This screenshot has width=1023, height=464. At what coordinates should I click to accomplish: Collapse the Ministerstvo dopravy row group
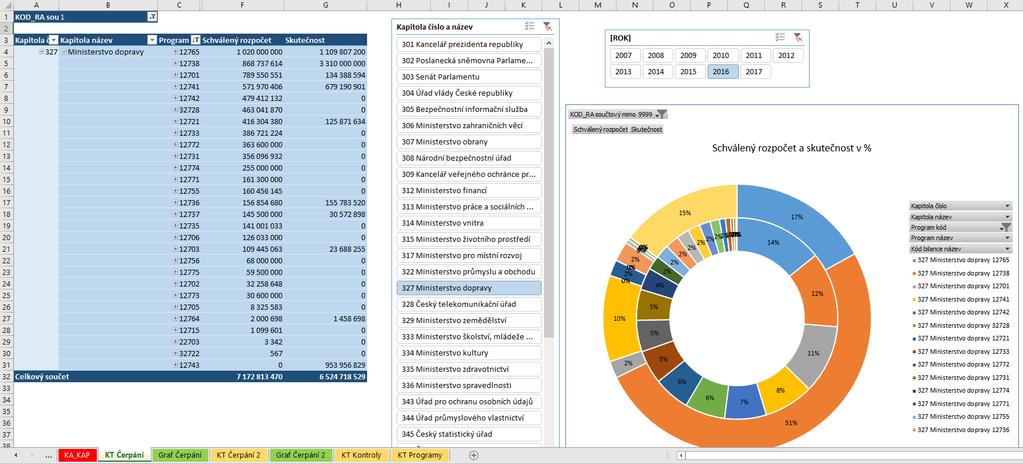[x=64, y=52]
